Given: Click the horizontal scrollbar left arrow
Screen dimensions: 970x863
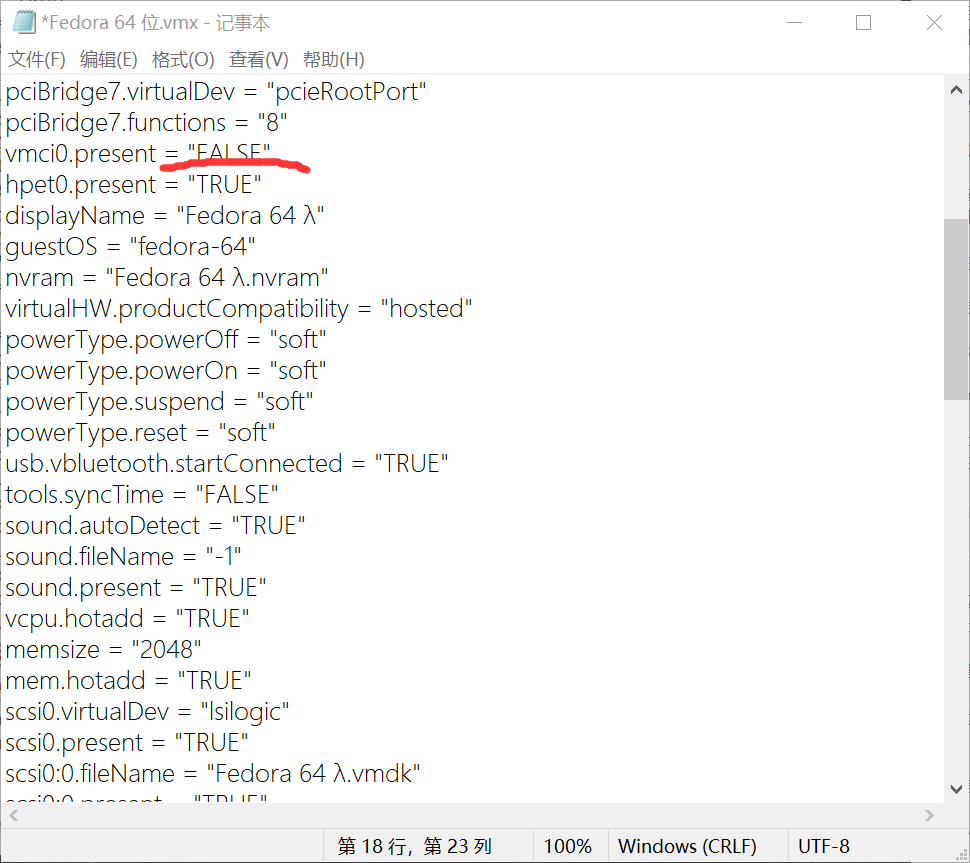Looking at the screenshot, I should [x=14, y=815].
